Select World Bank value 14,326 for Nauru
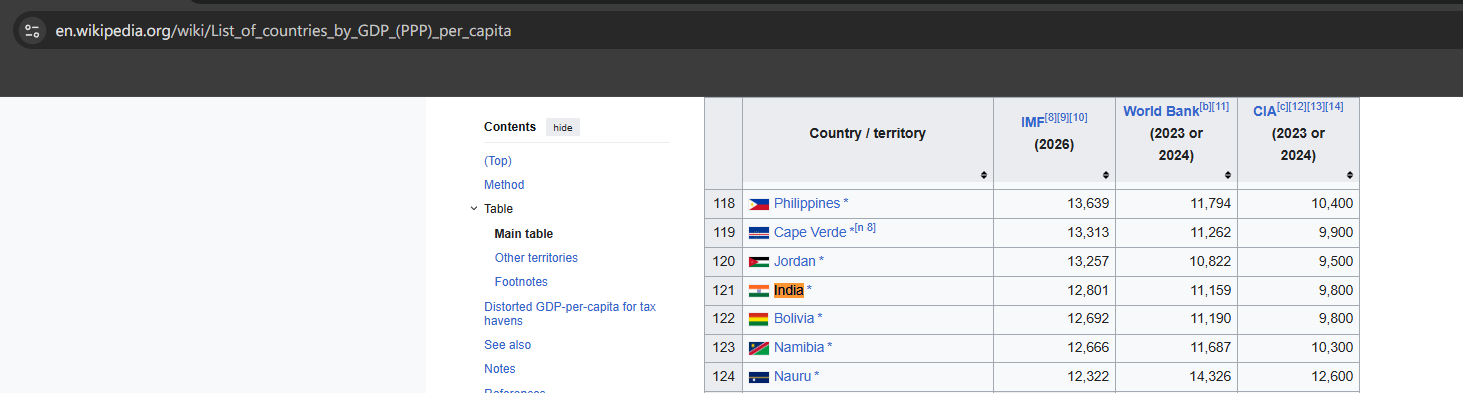 1210,377
